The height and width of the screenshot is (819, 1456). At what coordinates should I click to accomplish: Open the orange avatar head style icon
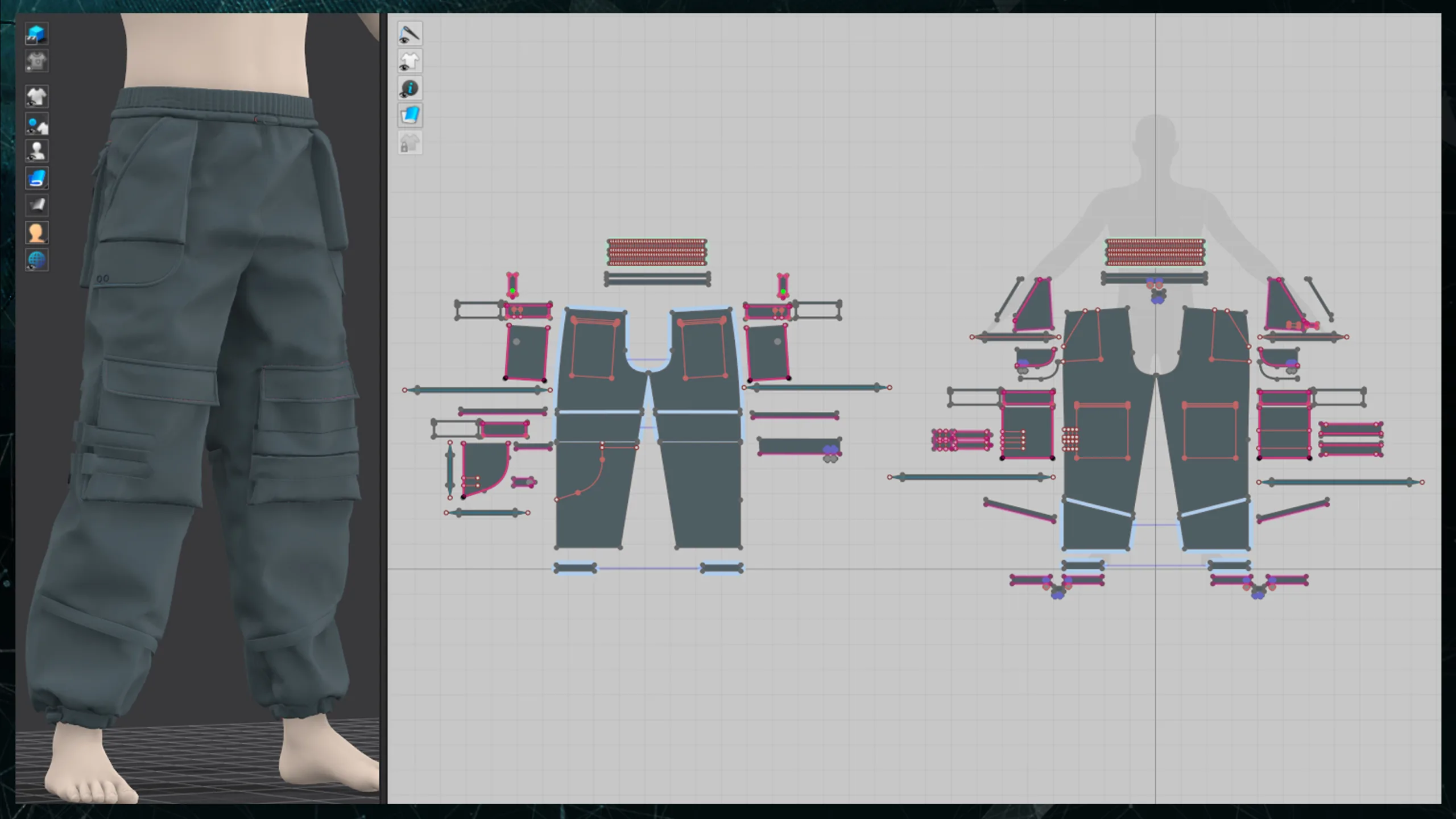coord(36,233)
